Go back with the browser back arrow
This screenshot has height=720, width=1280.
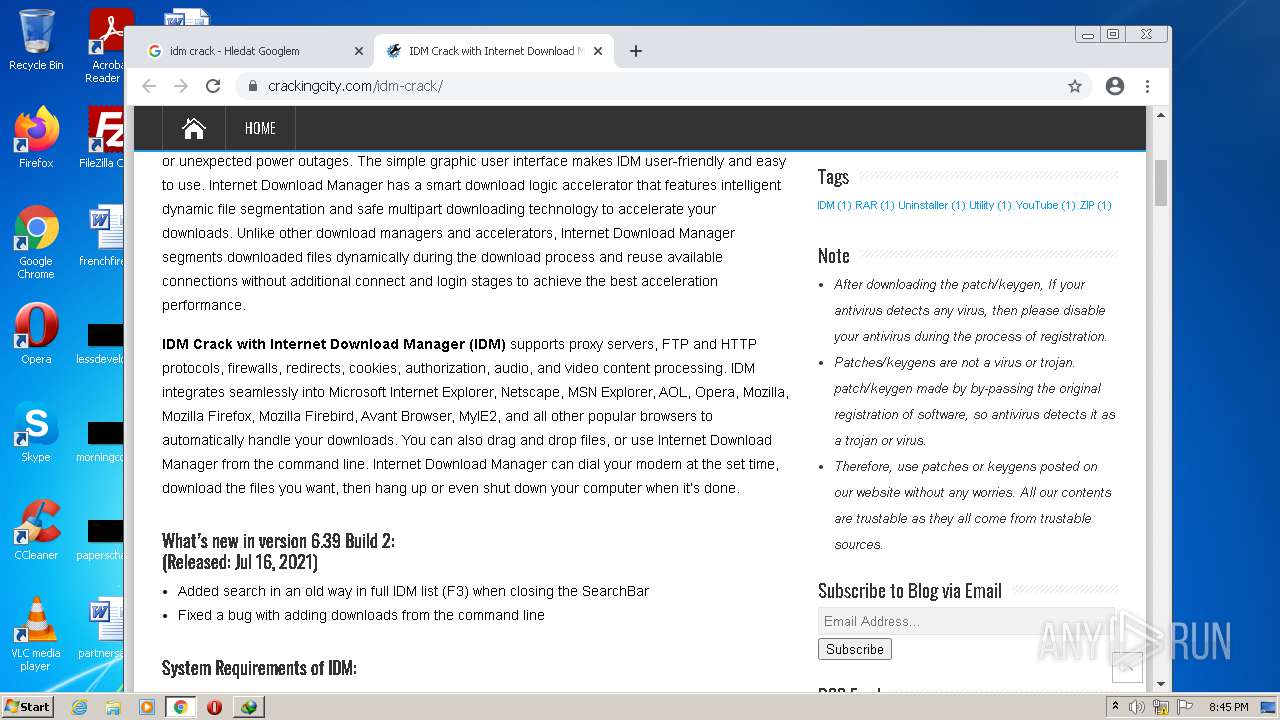coord(149,86)
